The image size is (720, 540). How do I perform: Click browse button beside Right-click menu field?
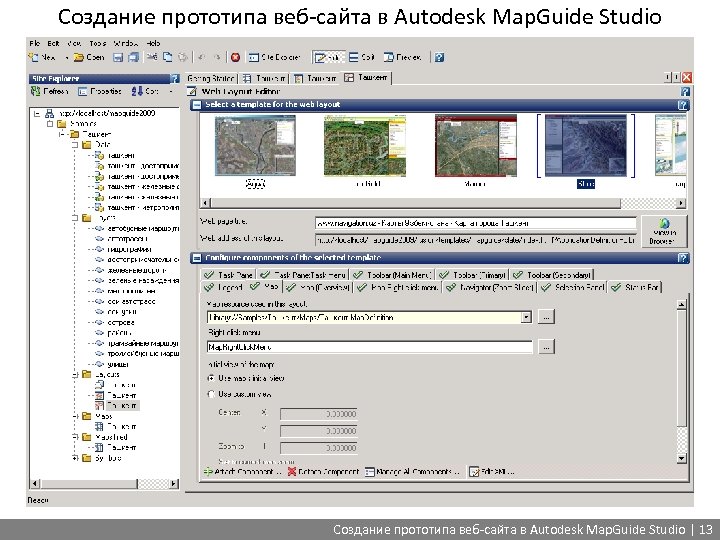[x=546, y=347]
